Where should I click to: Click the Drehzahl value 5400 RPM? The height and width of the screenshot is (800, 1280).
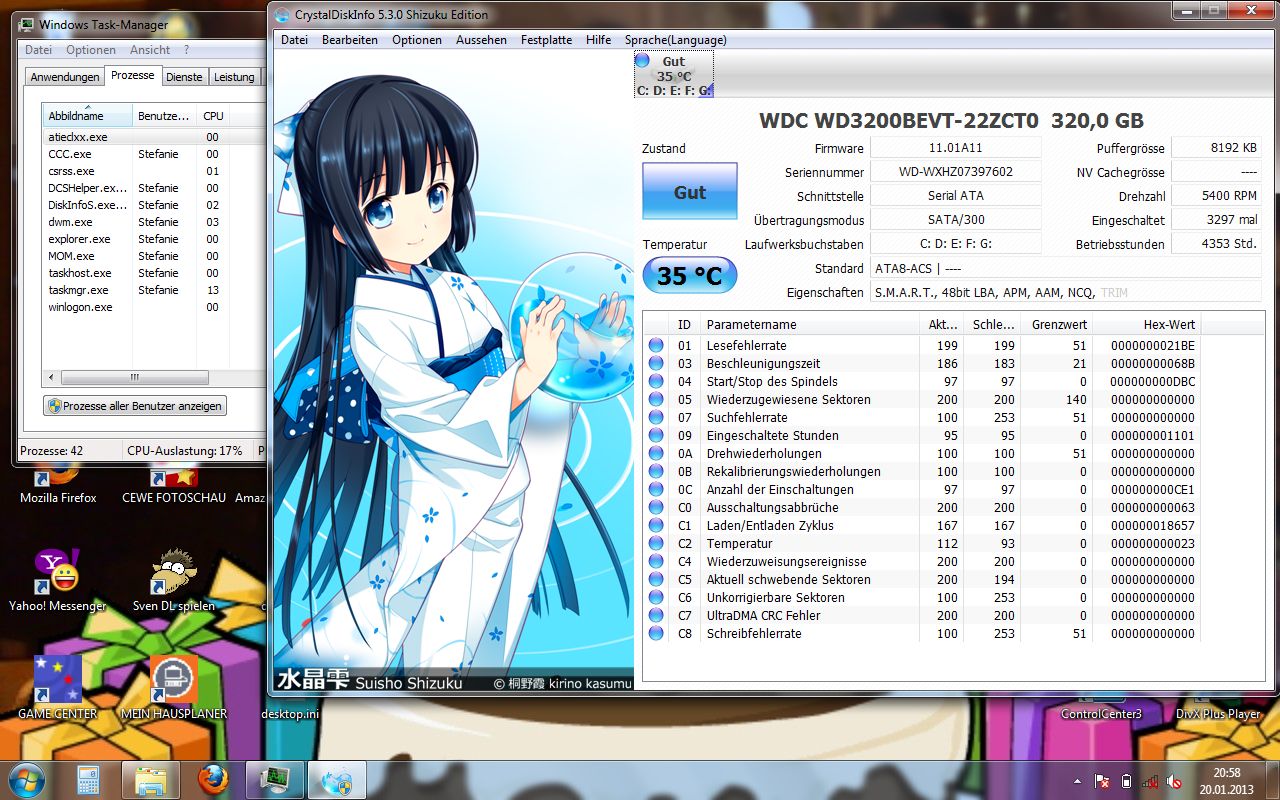(1216, 196)
